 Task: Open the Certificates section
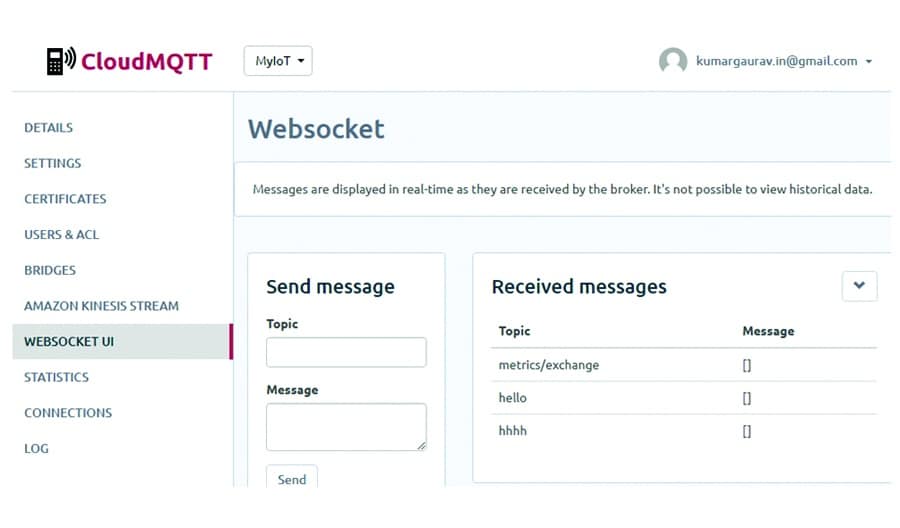(x=65, y=199)
